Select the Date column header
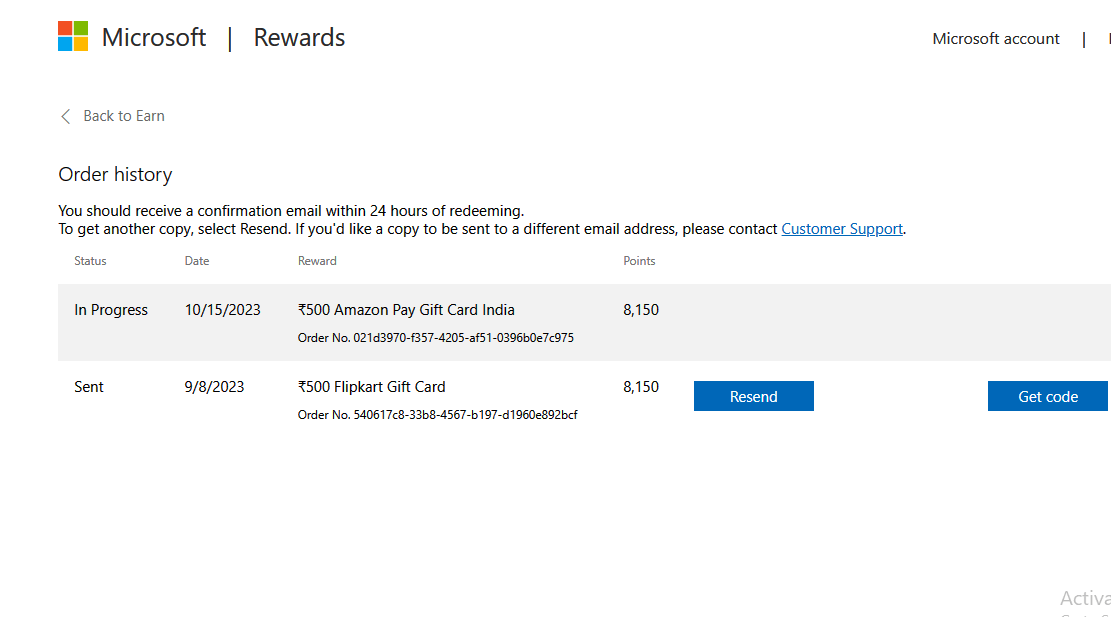 click(197, 261)
